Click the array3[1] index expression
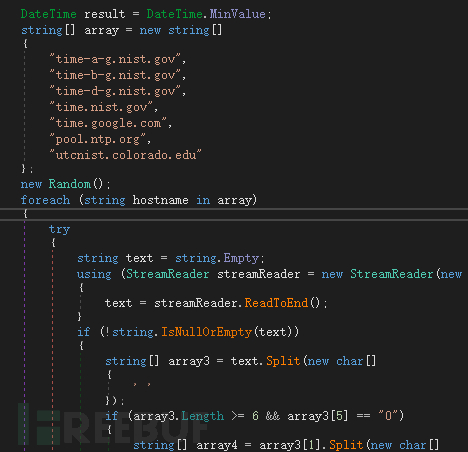 pyautogui.click(x=290, y=445)
